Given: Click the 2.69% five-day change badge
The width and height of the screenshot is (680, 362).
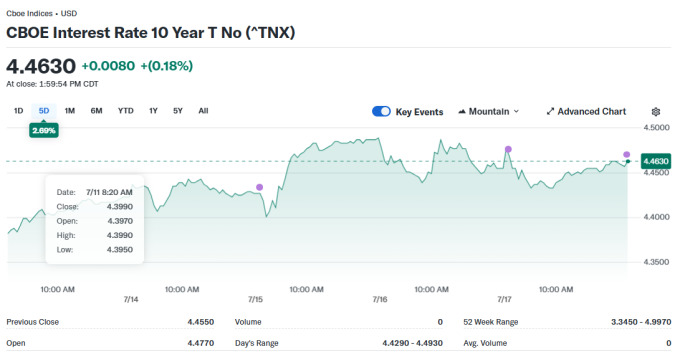Looking at the screenshot, I should click(x=44, y=130).
